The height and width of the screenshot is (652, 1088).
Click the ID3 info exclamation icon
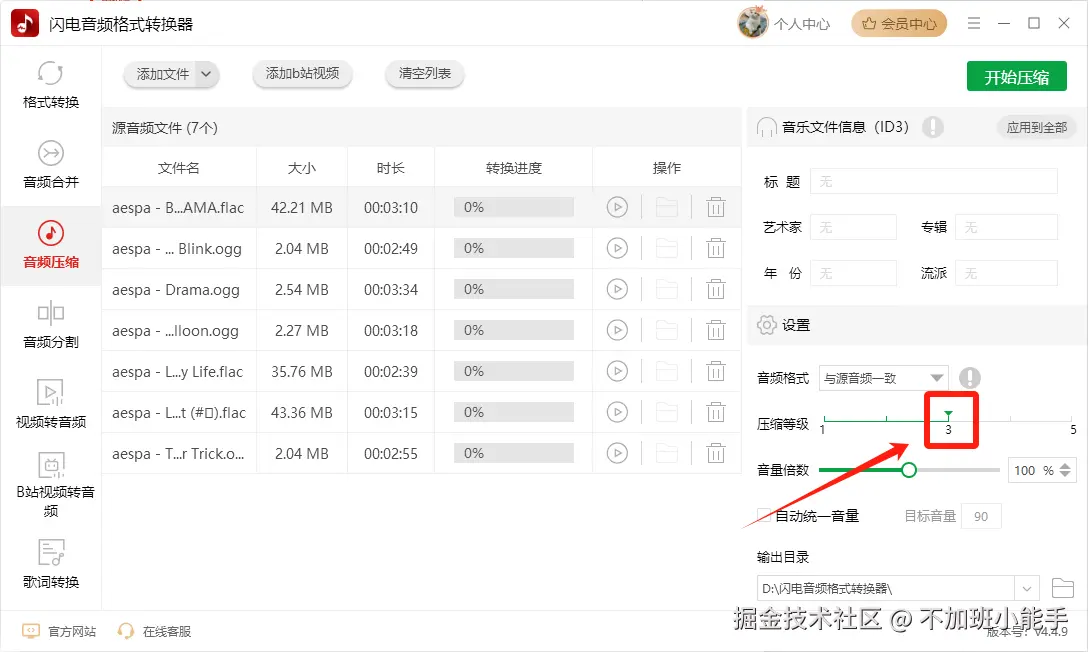pyautogui.click(x=933, y=127)
